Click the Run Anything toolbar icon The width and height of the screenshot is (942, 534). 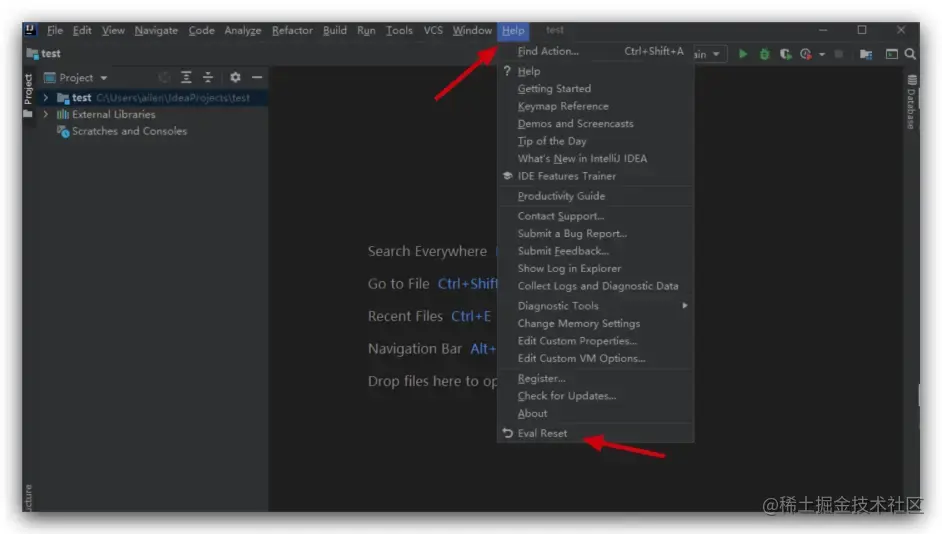click(892, 54)
